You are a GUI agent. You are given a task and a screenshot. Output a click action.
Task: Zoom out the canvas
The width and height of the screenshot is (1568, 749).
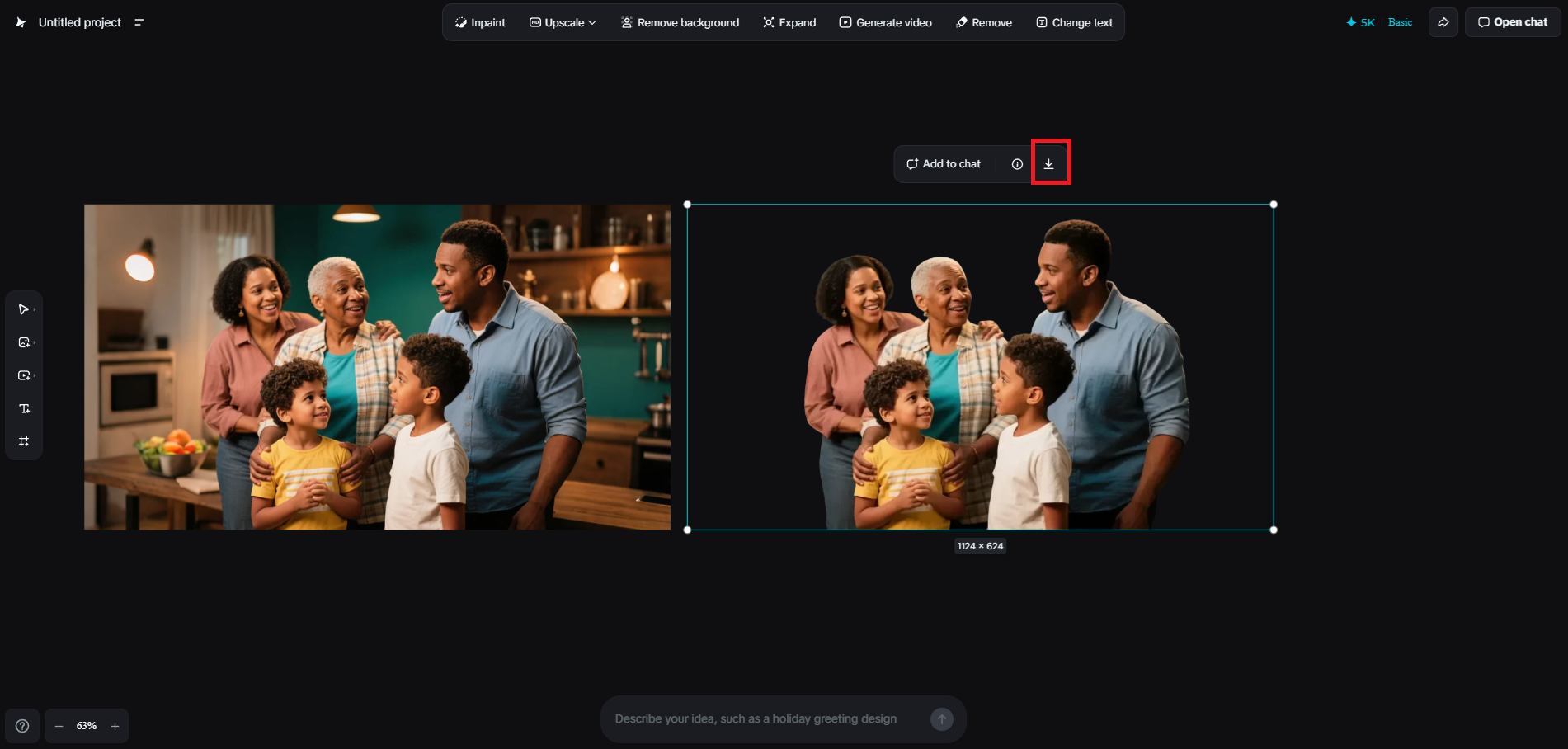(x=59, y=726)
